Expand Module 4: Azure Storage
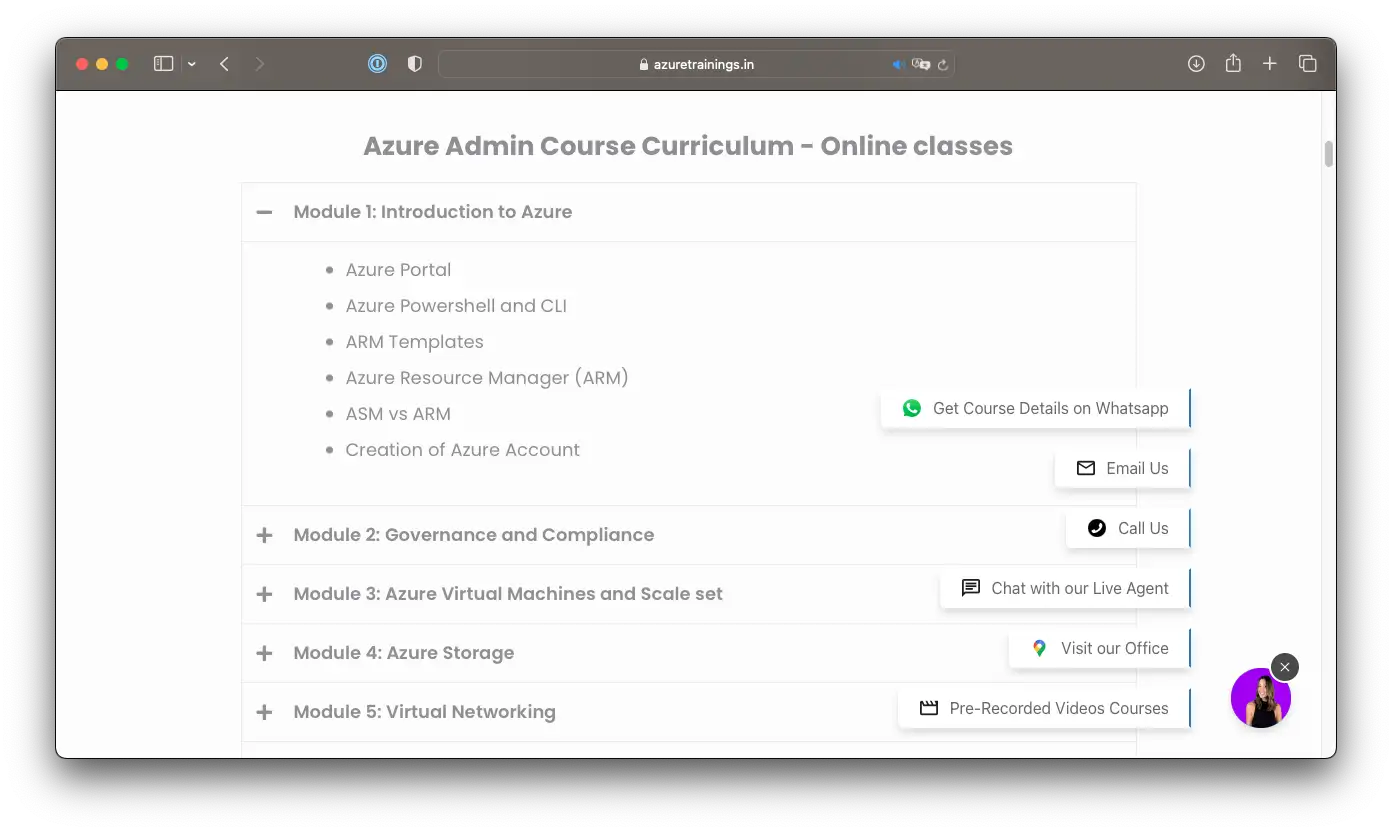1392x832 pixels. (264, 653)
